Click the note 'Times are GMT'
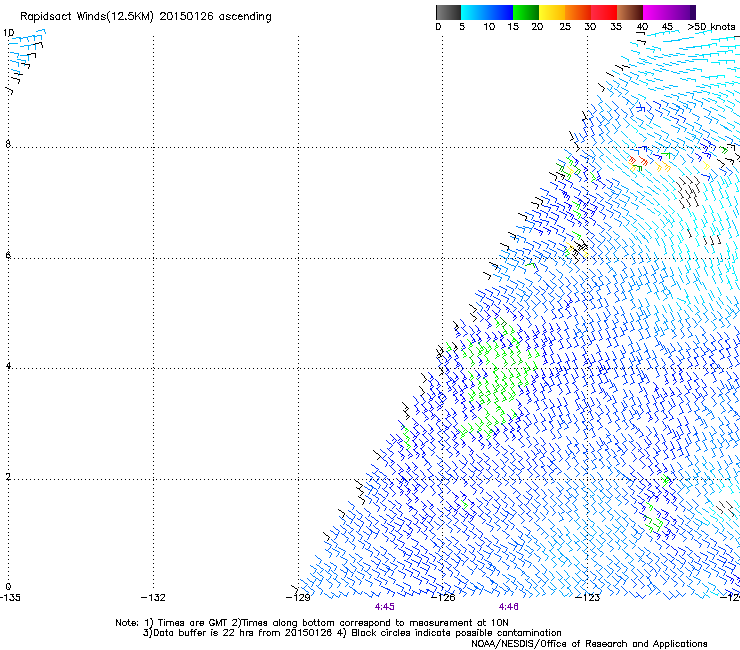Screen dimensions: 740x650 click(x=193, y=623)
